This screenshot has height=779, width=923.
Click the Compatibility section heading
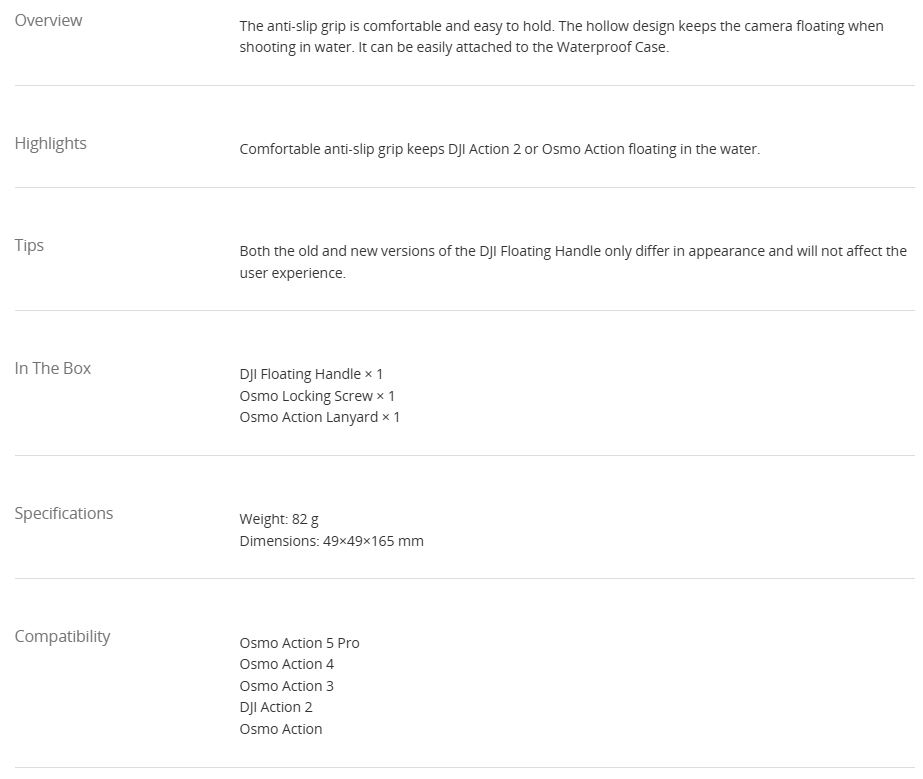(x=62, y=636)
